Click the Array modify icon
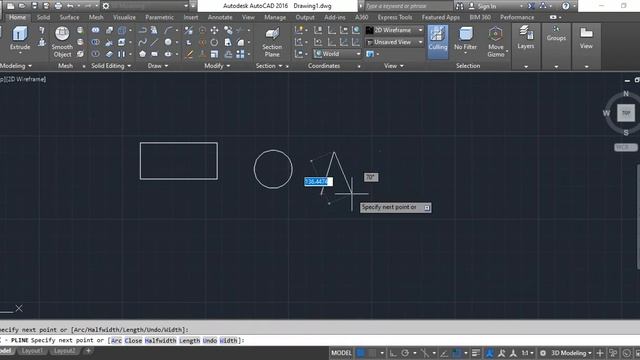The width and height of the screenshot is (640, 360). coord(240,54)
